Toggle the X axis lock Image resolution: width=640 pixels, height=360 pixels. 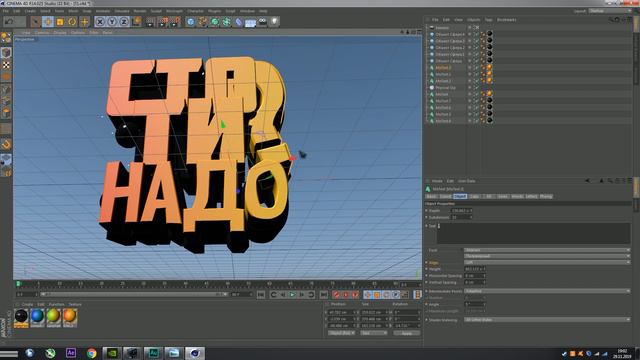tap(100, 22)
